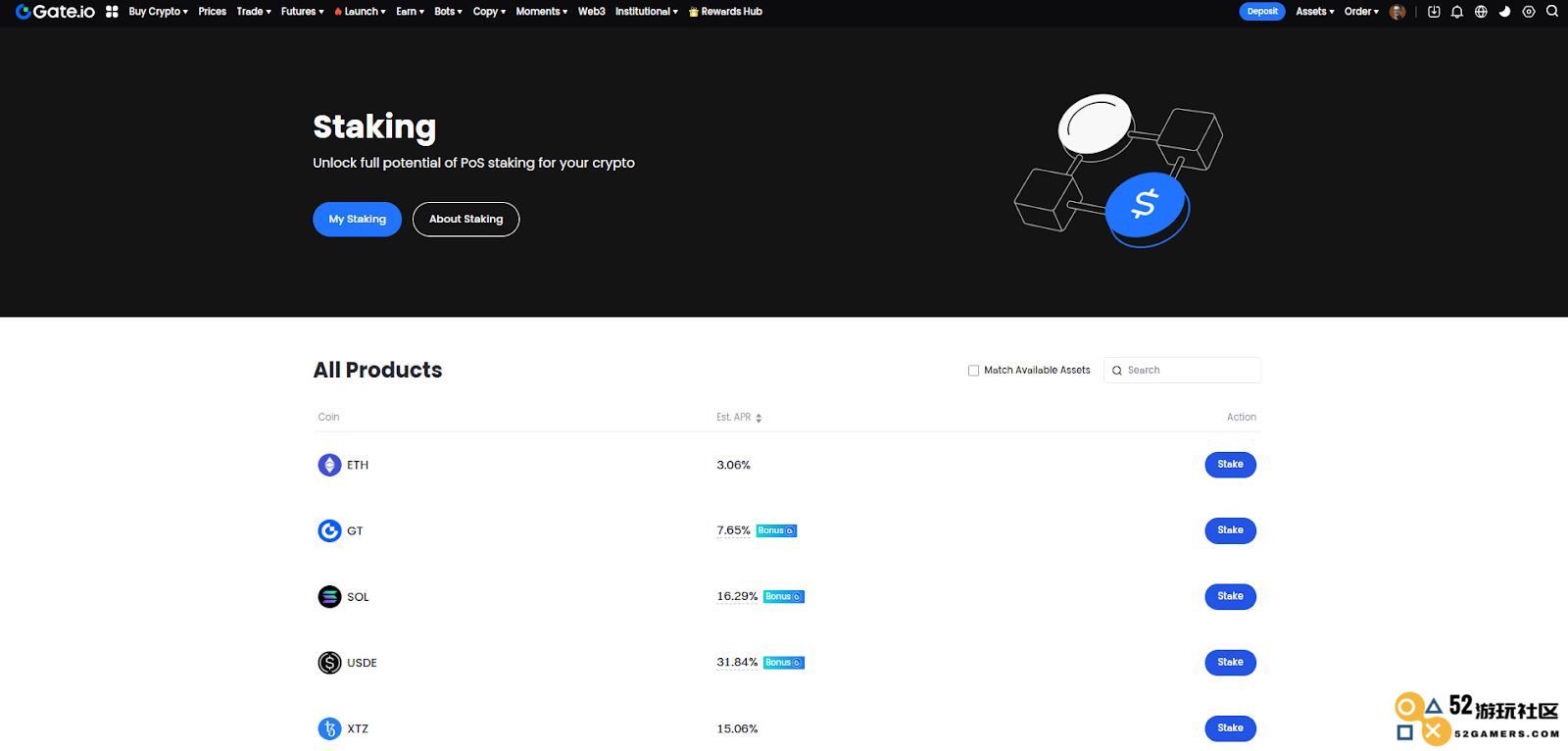This screenshot has width=1568, height=751.
Task: Click the USDE Bonus badge
Action: [x=784, y=663]
